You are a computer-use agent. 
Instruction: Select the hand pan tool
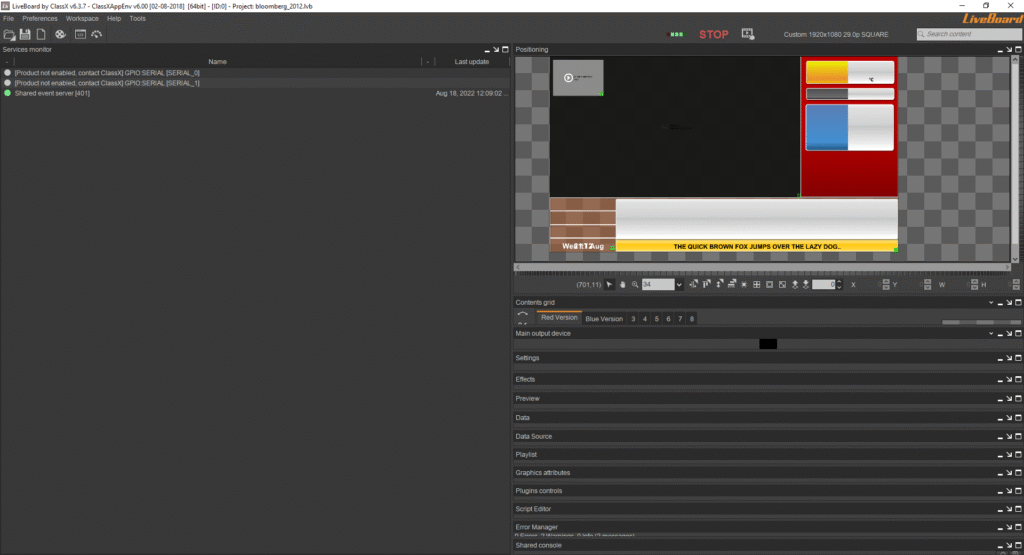pos(622,285)
